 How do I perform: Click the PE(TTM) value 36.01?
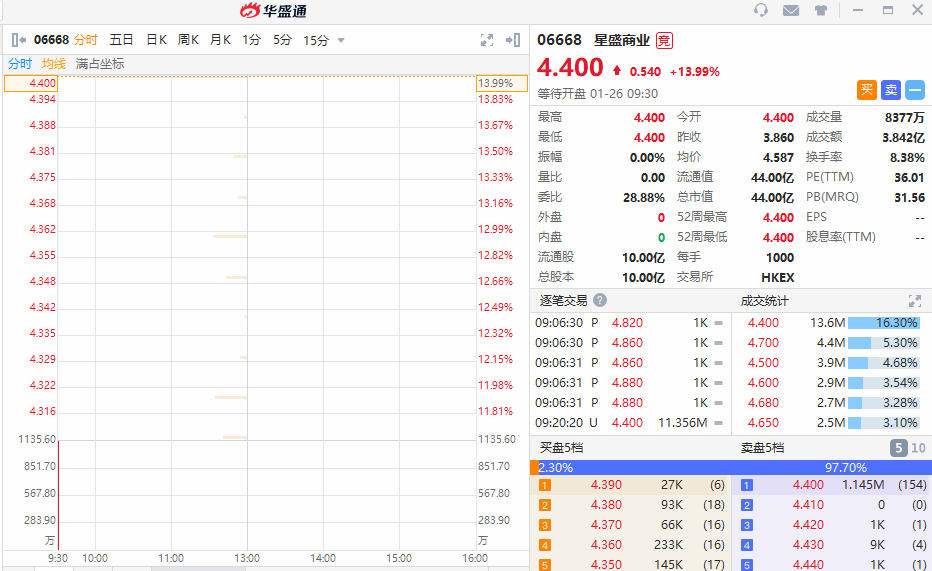point(909,177)
